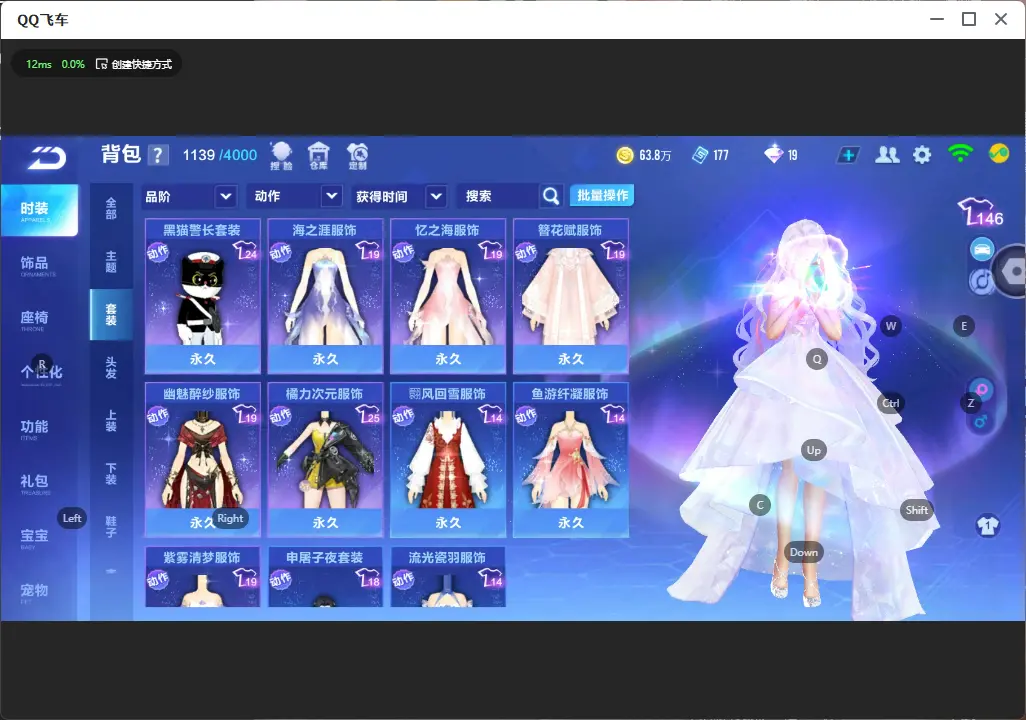Click the blue coupon currency icon

click(x=700, y=155)
